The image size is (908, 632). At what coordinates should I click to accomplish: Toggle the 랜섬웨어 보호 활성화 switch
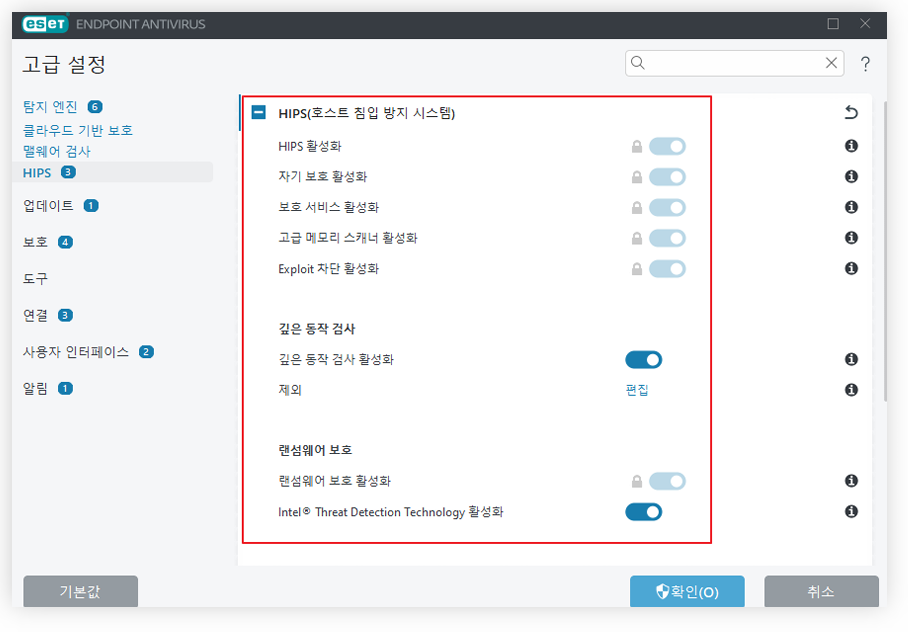pos(667,481)
